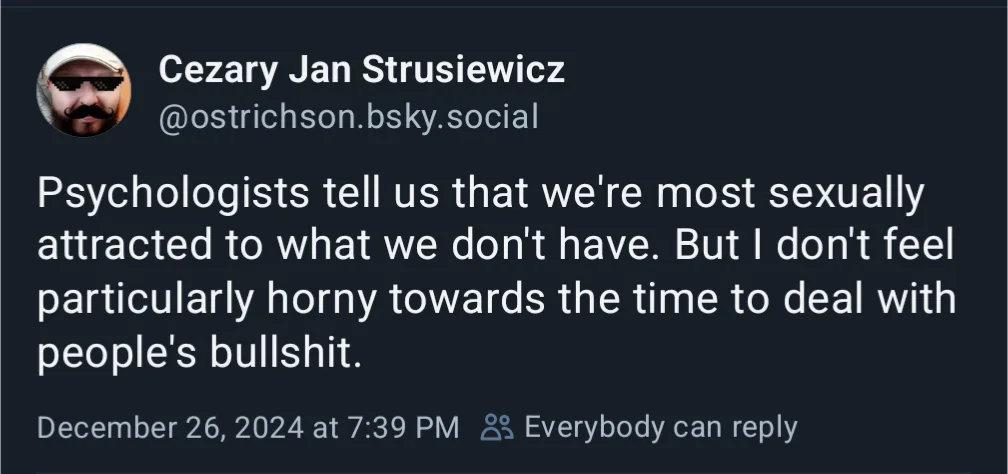Image resolution: width=1008 pixels, height=474 pixels.
Task: Click the pixel sunglasses on the avatar
Action: point(86,84)
